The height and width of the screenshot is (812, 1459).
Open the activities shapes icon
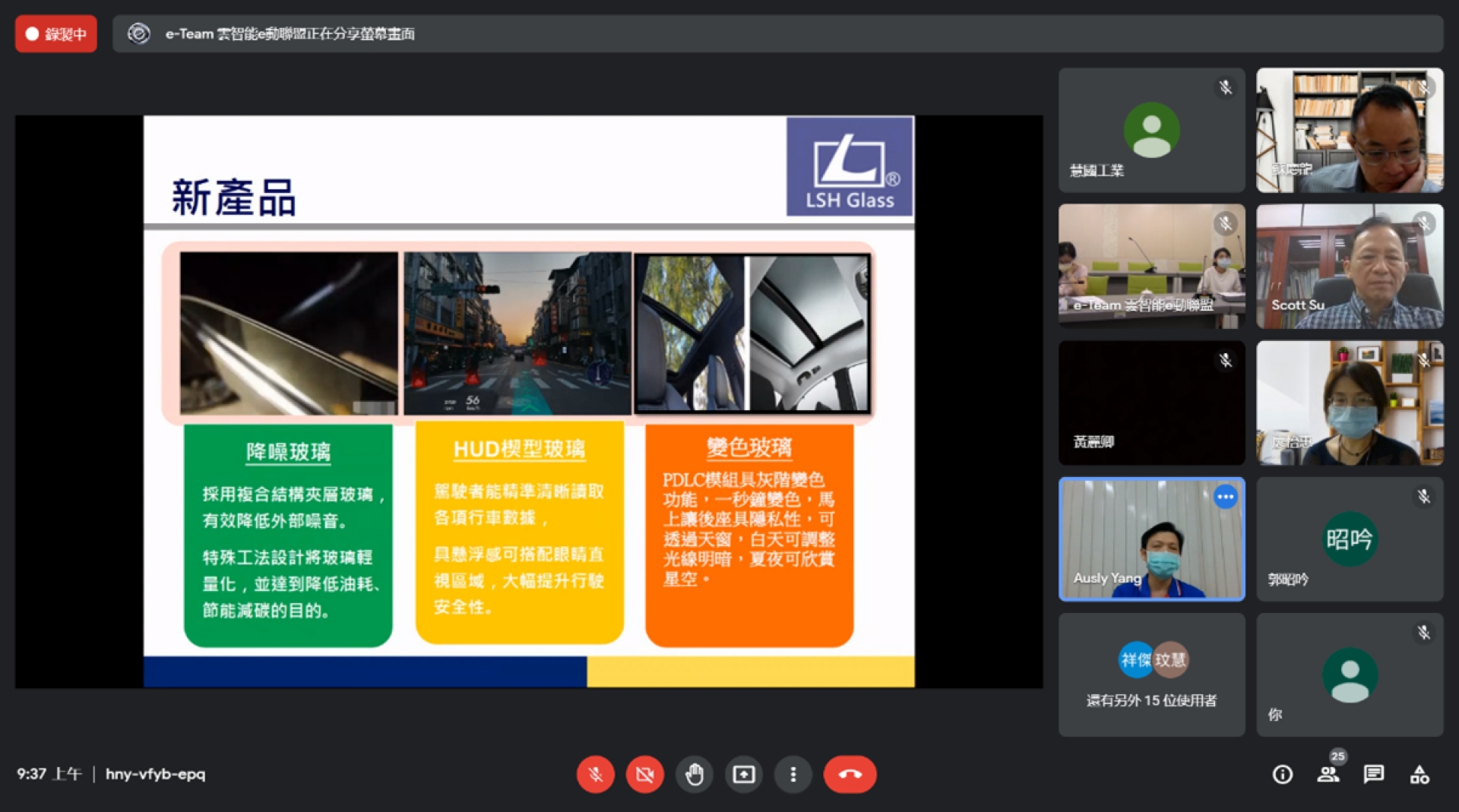pyautogui.click(x=1419, y=774)
